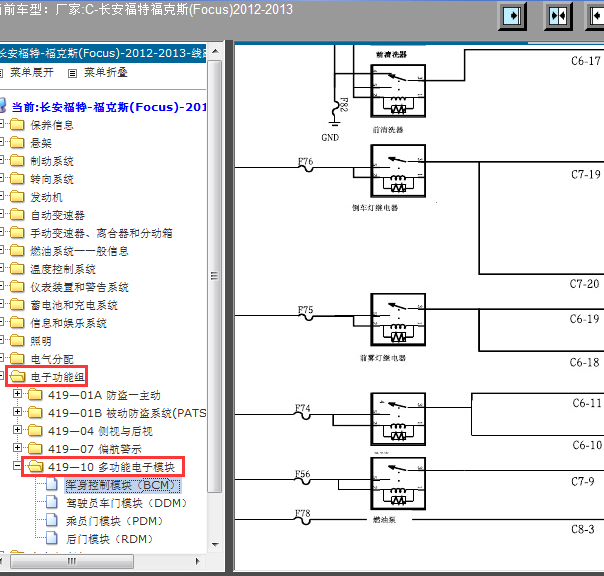
Task: Expand 419—01A 防盗一主动 node
Action: coord(17,393)
